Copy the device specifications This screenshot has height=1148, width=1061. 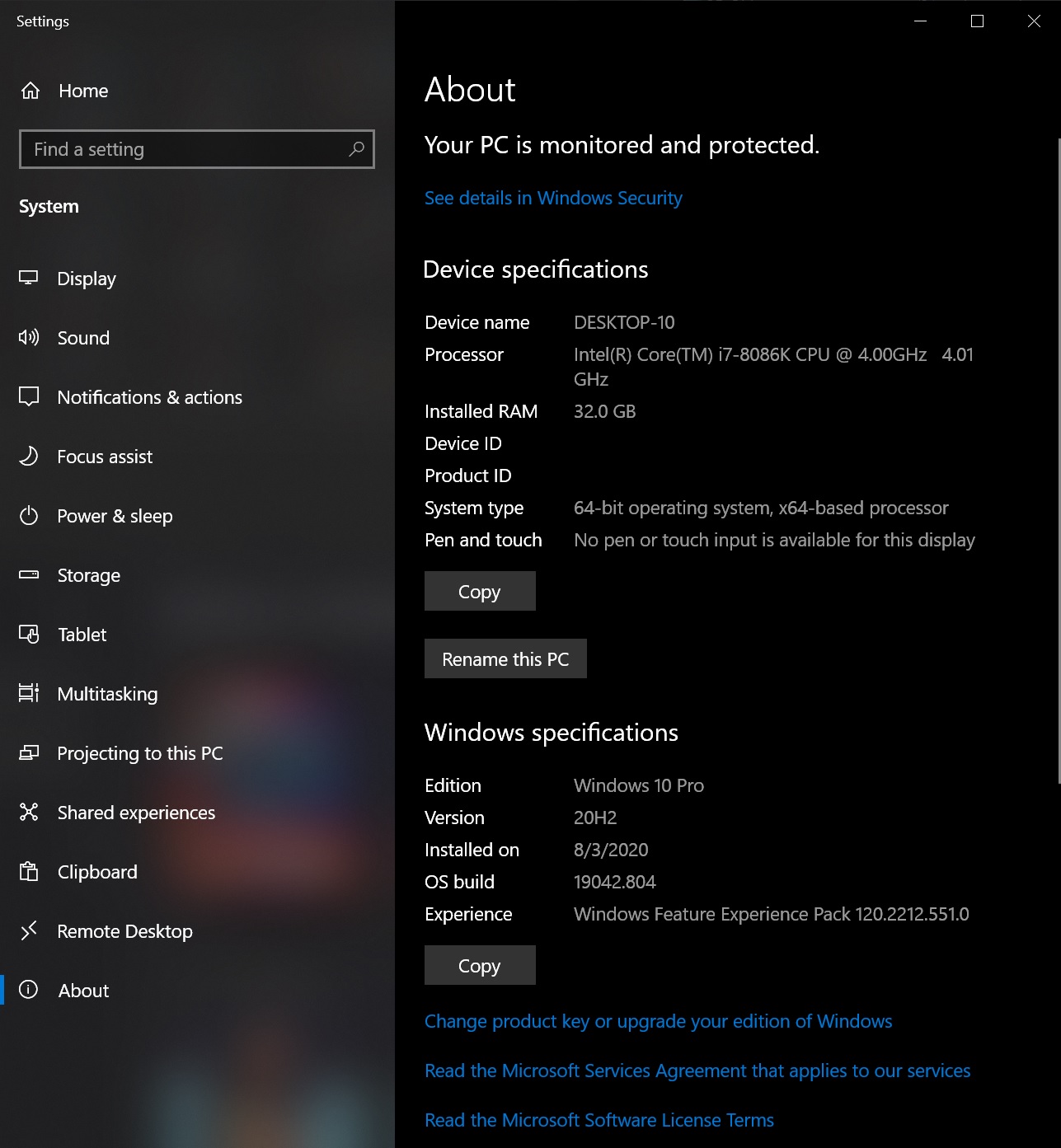[480, 591]
